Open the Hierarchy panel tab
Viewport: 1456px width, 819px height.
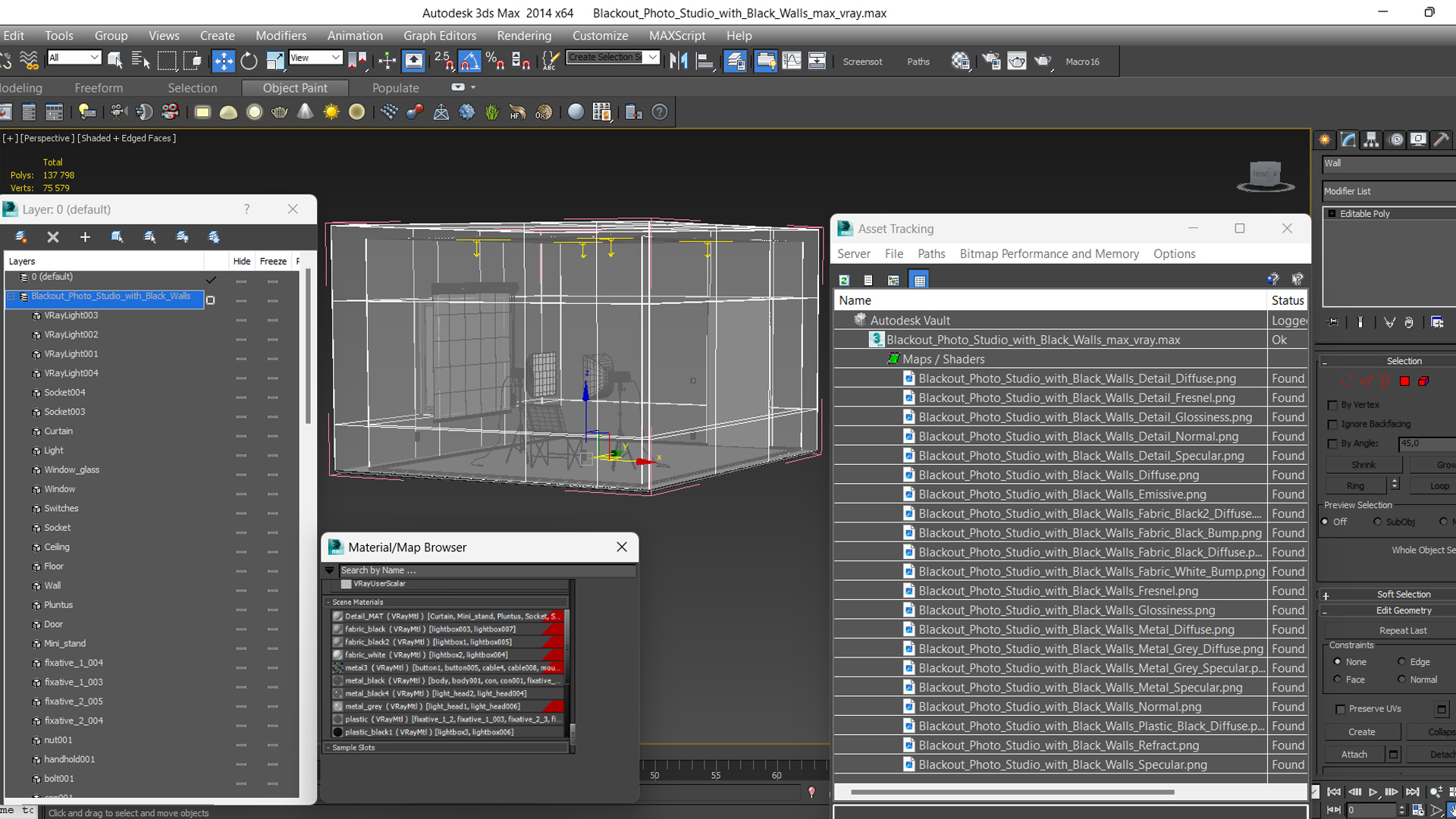click(1371, 140)
